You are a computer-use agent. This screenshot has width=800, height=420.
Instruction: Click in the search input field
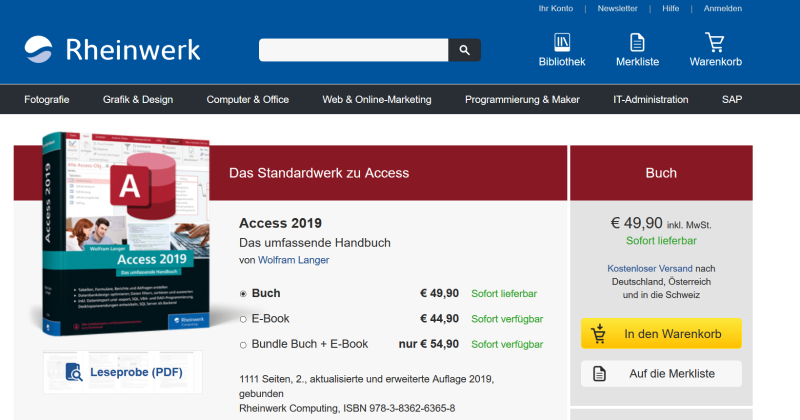(x=354, y=50)
